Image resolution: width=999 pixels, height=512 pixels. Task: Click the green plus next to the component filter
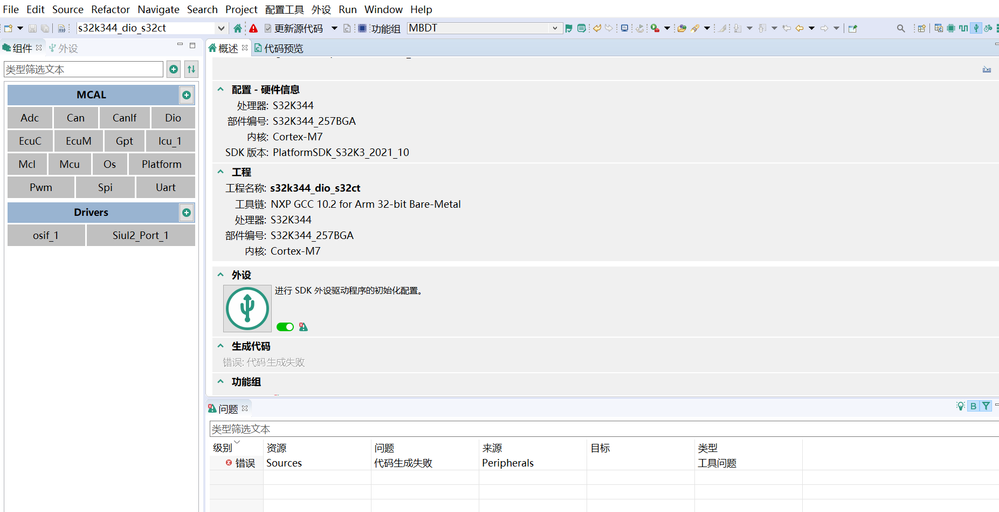(x=173, y=69)
